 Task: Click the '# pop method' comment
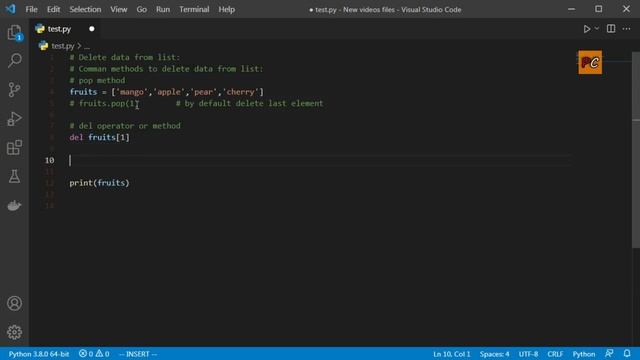pyautogui.click(x=97, y=80)
